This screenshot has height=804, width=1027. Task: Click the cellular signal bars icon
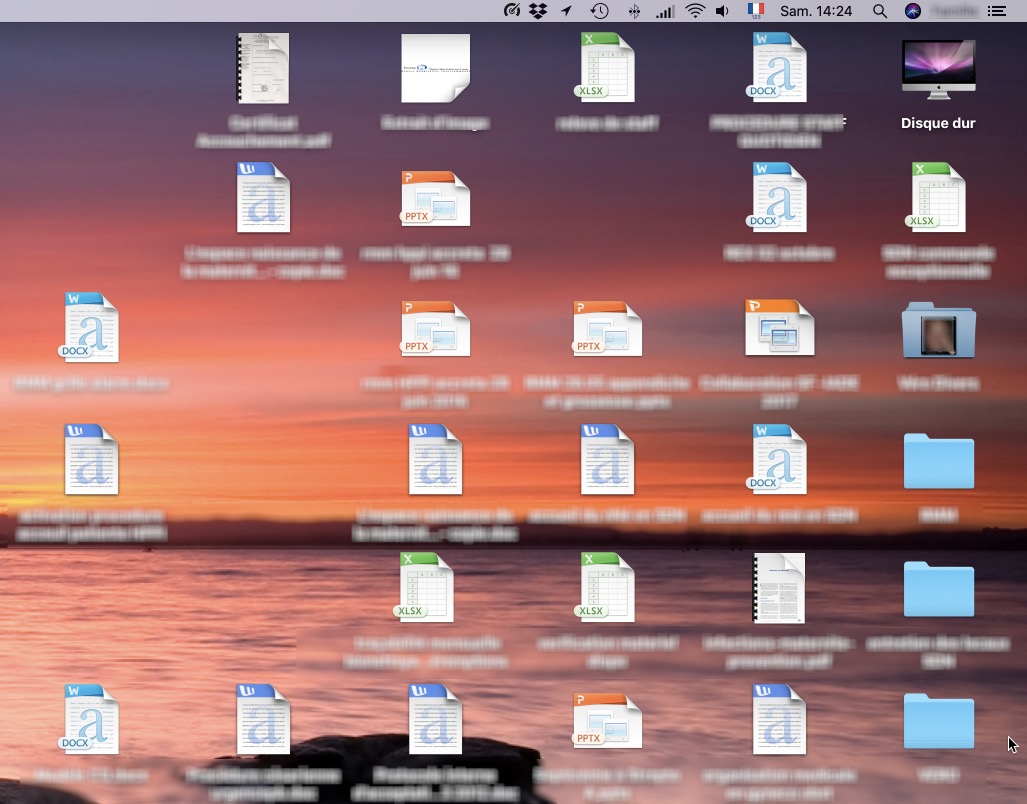pos(664,11)
